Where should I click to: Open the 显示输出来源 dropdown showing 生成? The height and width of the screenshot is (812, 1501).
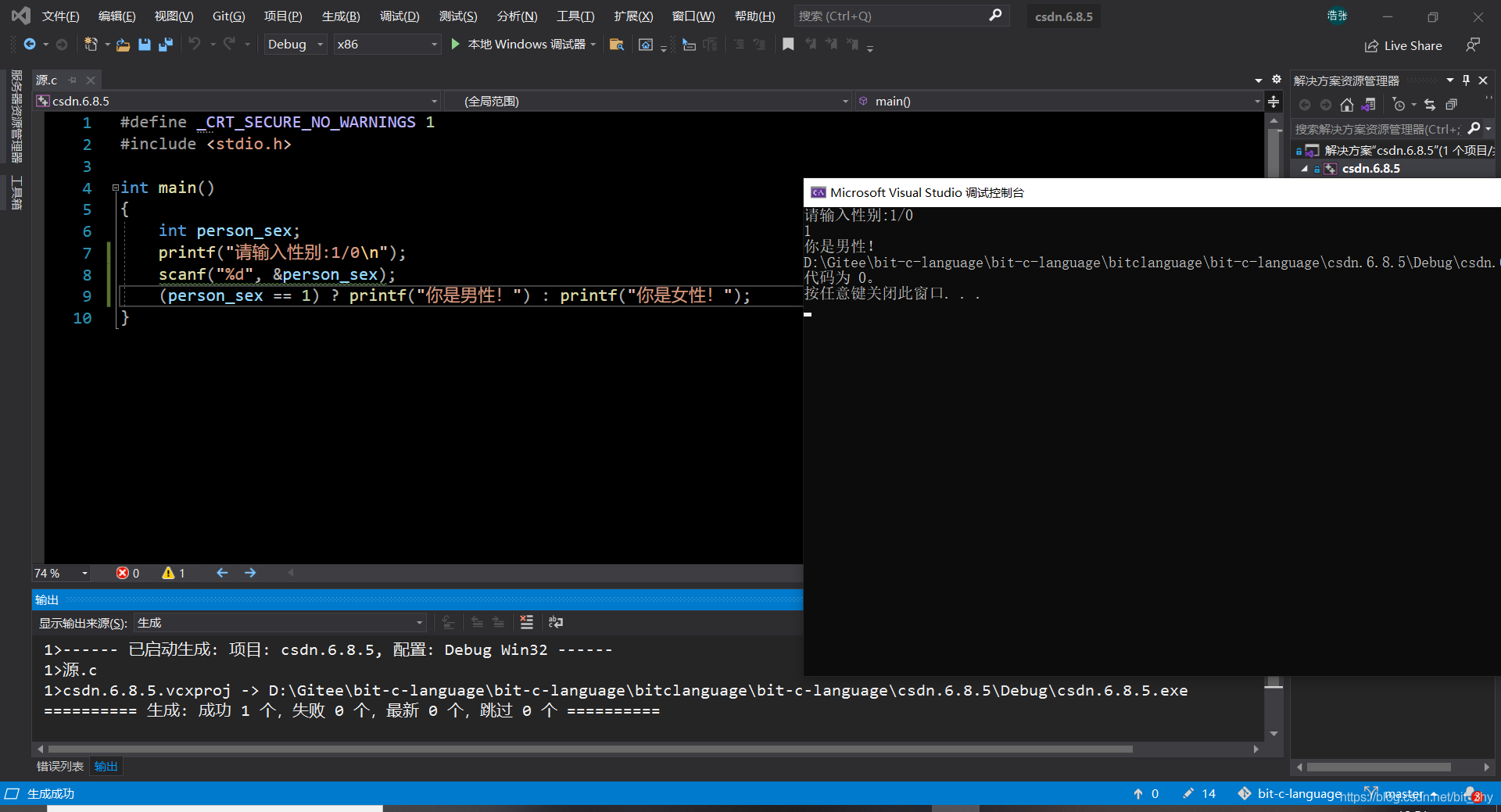click(x=280, y=623)
